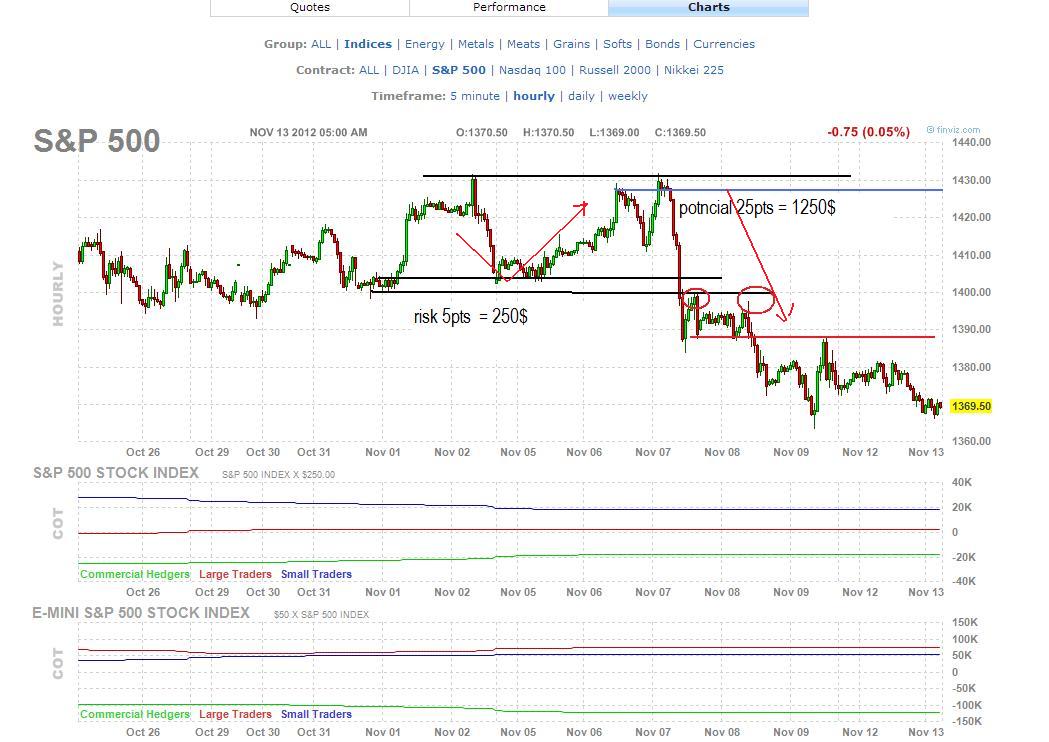Switch timeframe to 5 minute

475,96
